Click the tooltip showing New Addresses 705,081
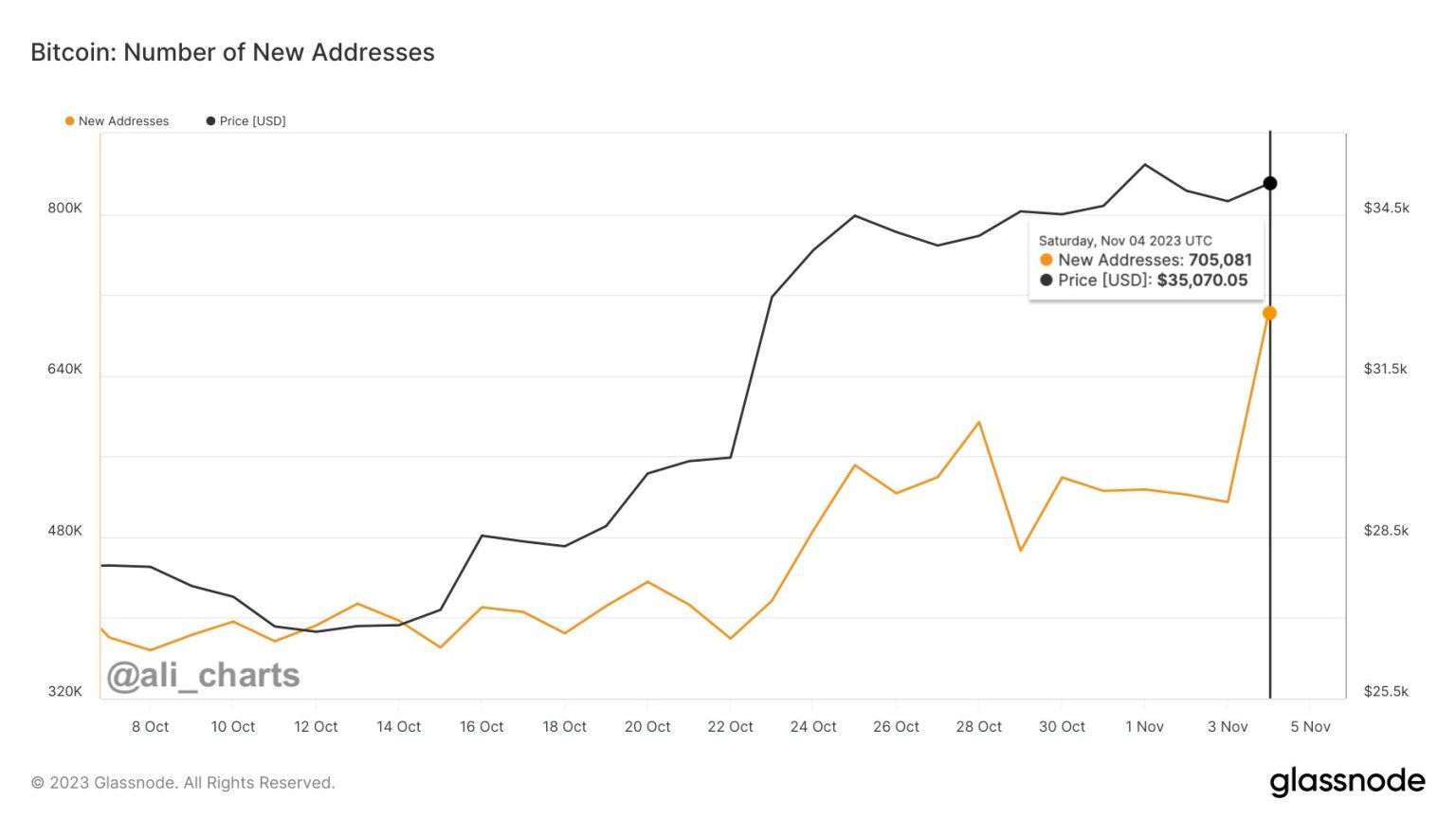 [1146, 260]
